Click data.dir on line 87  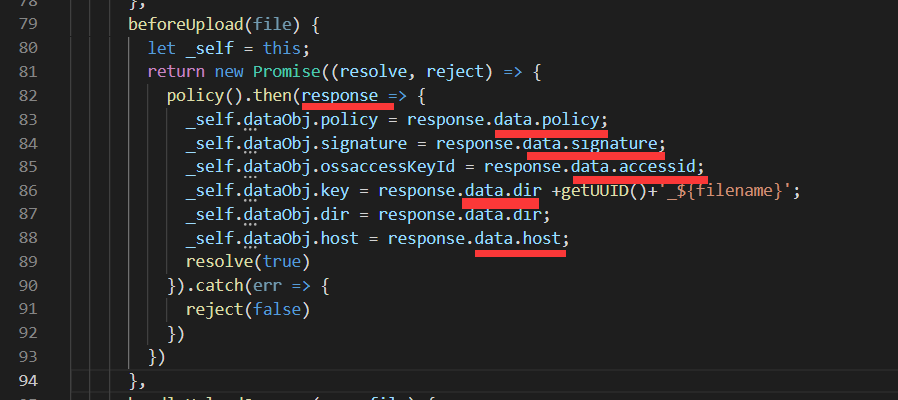pyautogui.click(x=503, y=214)
